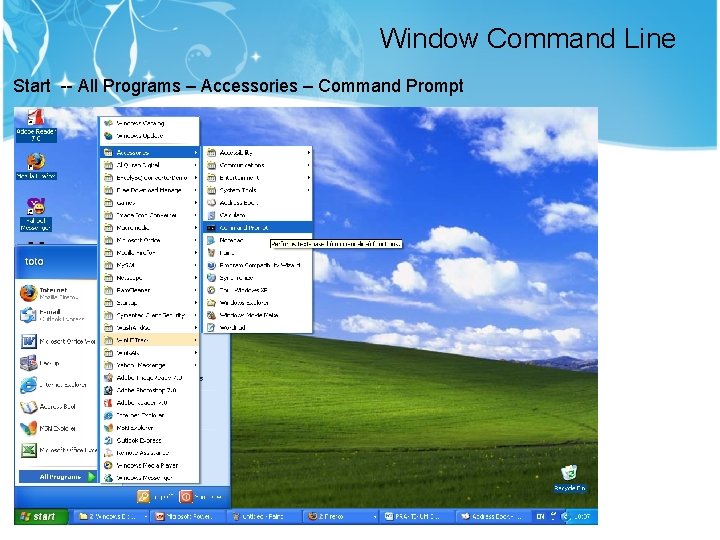This screenshot has height=540, width=720.
Task: Click the All Programs button
Action: (57, 477)
